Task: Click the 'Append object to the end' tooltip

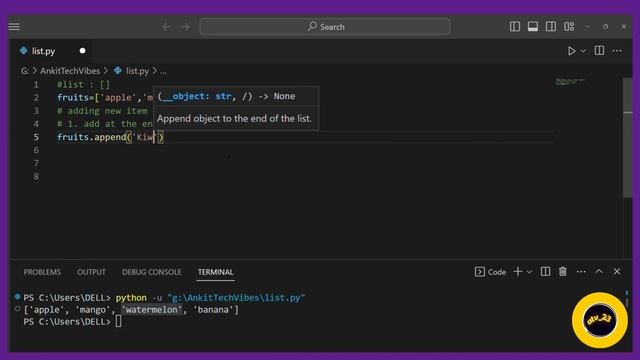Action: 234,119
